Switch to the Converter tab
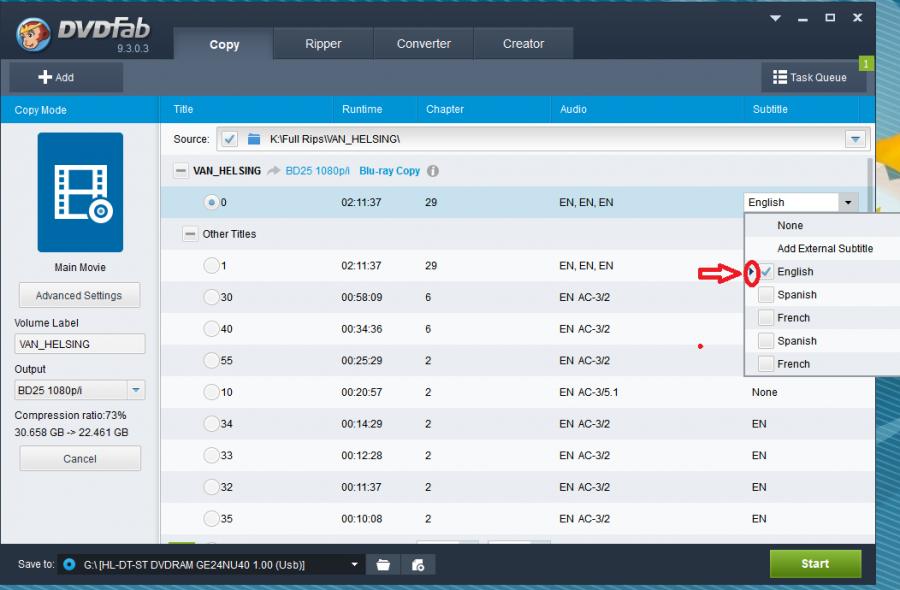 pos(424,44)
